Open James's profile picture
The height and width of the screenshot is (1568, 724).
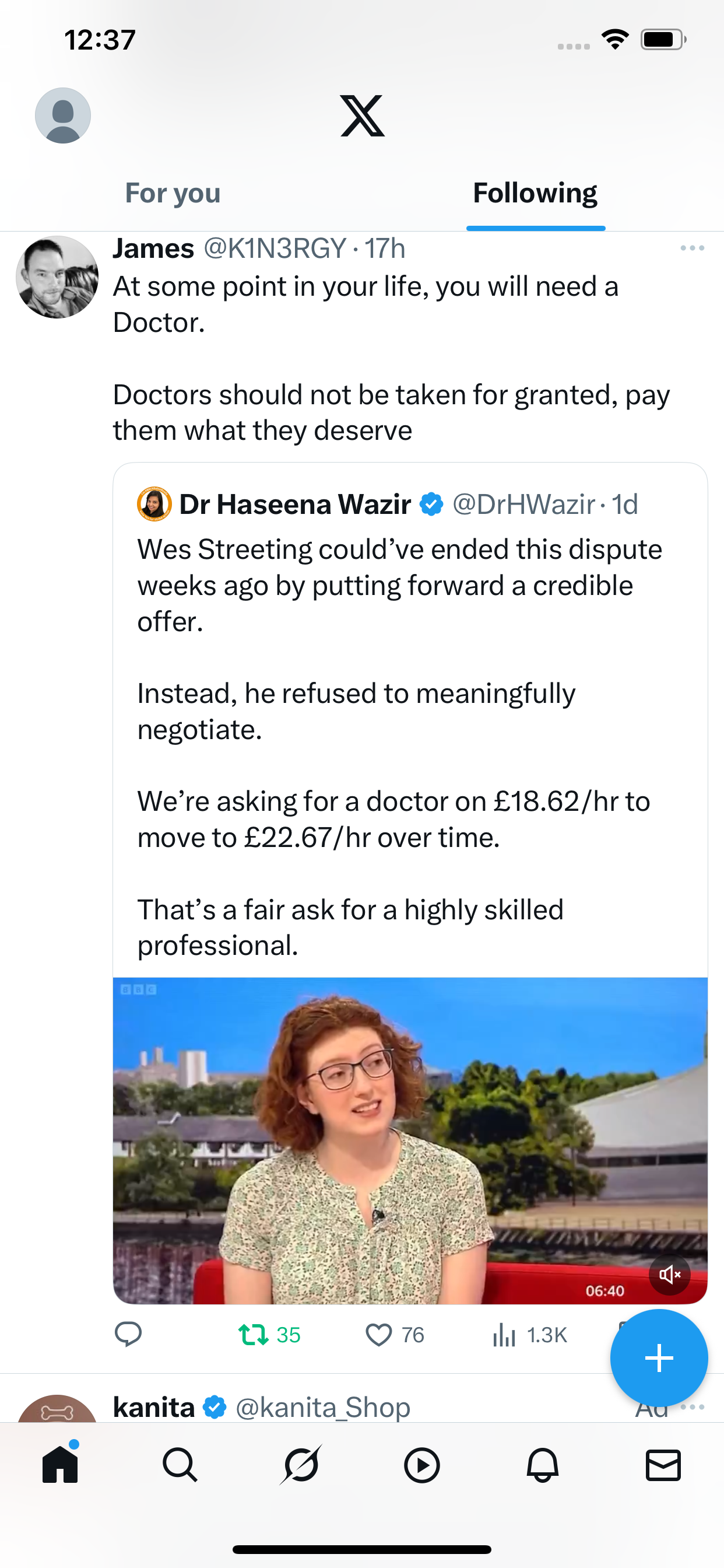tap(57, 278)
